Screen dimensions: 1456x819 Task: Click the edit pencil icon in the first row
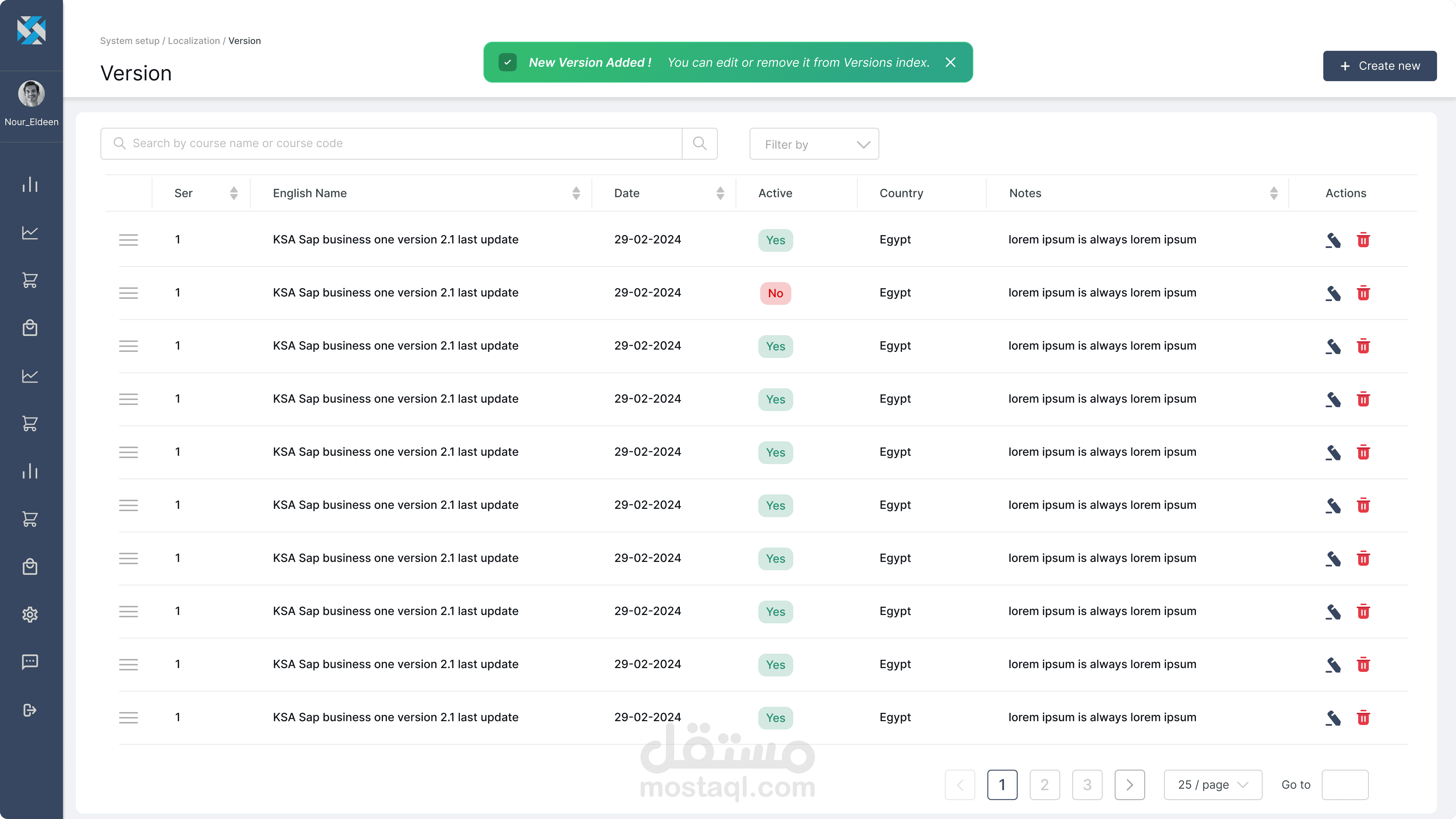[x=1333, y=240]
